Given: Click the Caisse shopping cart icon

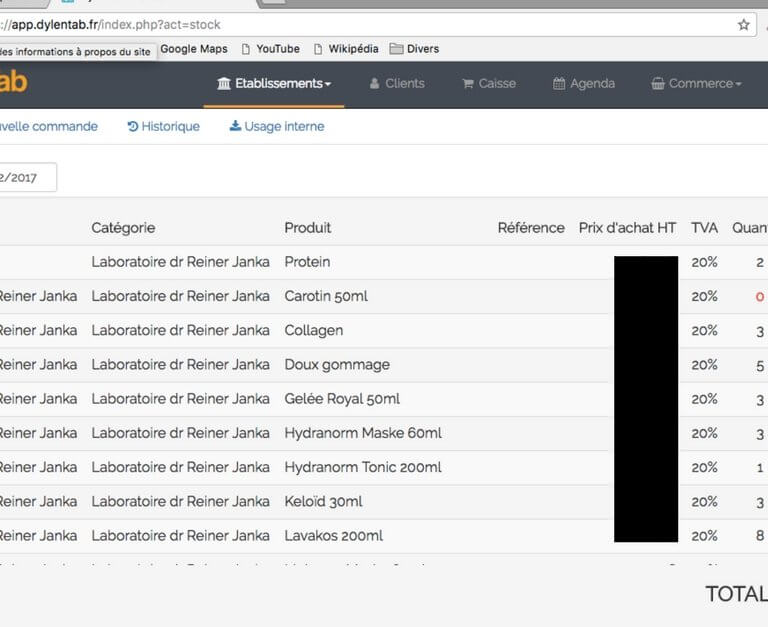Looking at the screenshot, I should [x=467, y=84].
